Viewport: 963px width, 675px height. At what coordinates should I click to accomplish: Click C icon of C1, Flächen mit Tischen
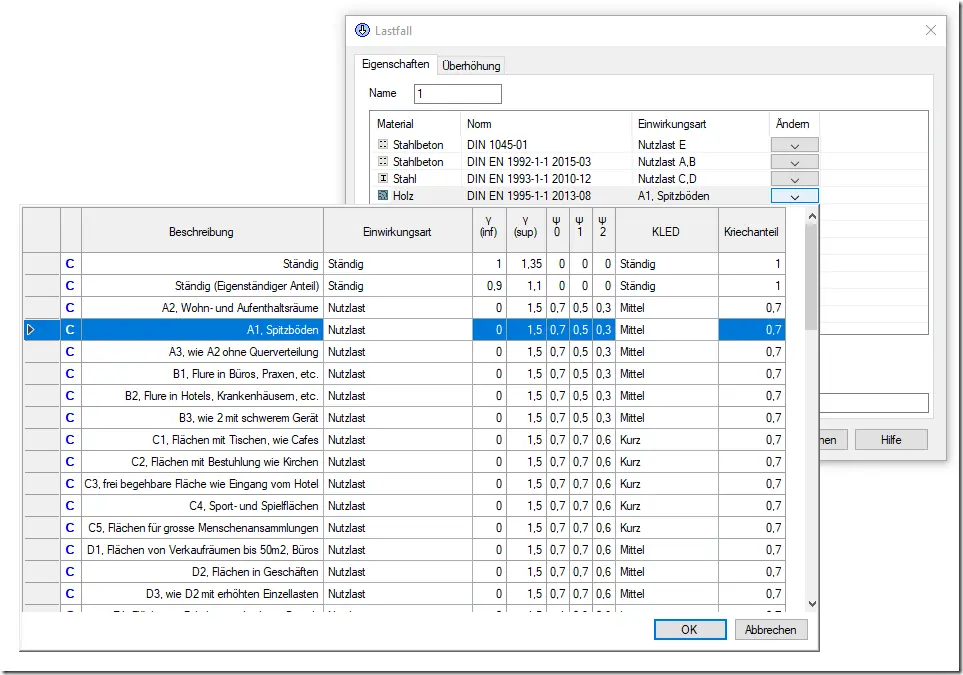click(70, 440)
